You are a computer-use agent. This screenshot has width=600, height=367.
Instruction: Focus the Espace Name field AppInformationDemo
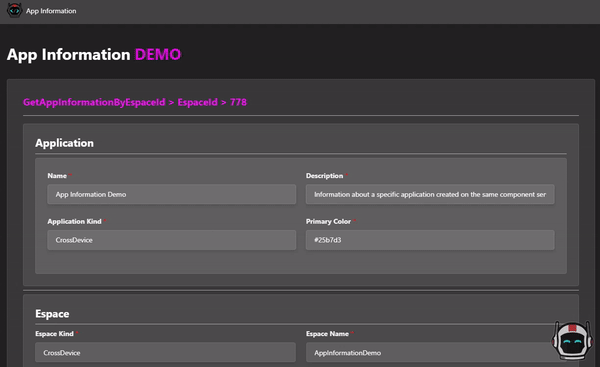tap(430, 352)
